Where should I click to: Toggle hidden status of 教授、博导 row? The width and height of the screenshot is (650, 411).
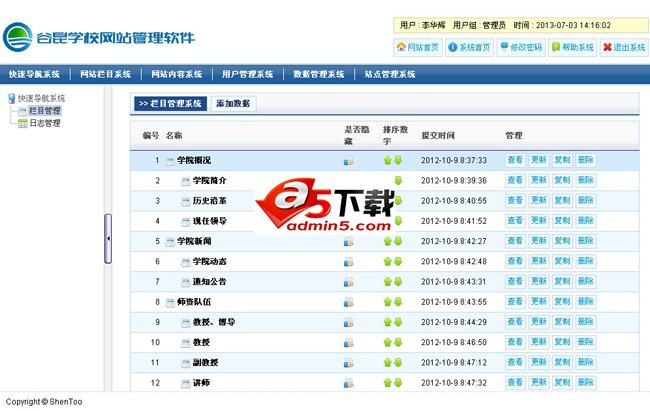point(348,322)
